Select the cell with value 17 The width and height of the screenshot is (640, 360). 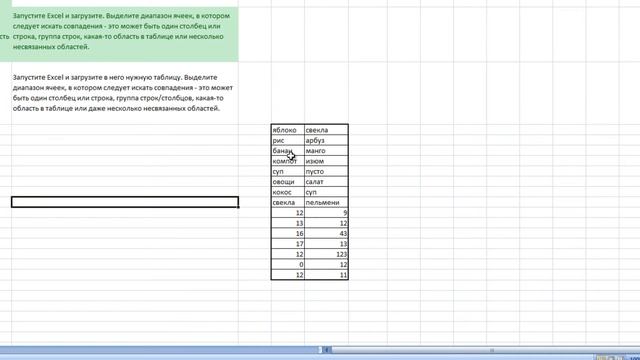(288, 244)
